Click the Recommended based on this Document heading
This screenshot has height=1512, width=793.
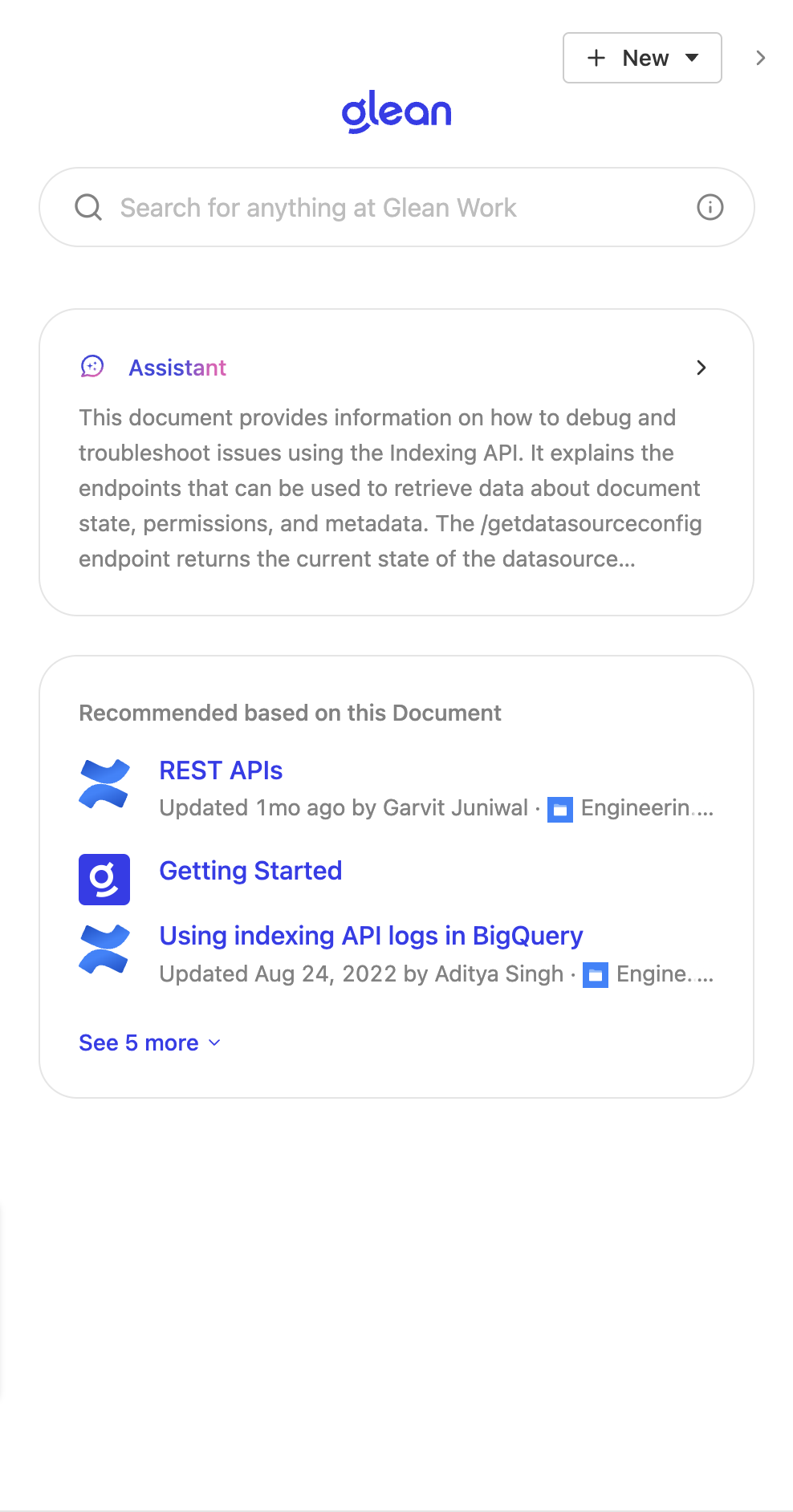coord(290,713)
